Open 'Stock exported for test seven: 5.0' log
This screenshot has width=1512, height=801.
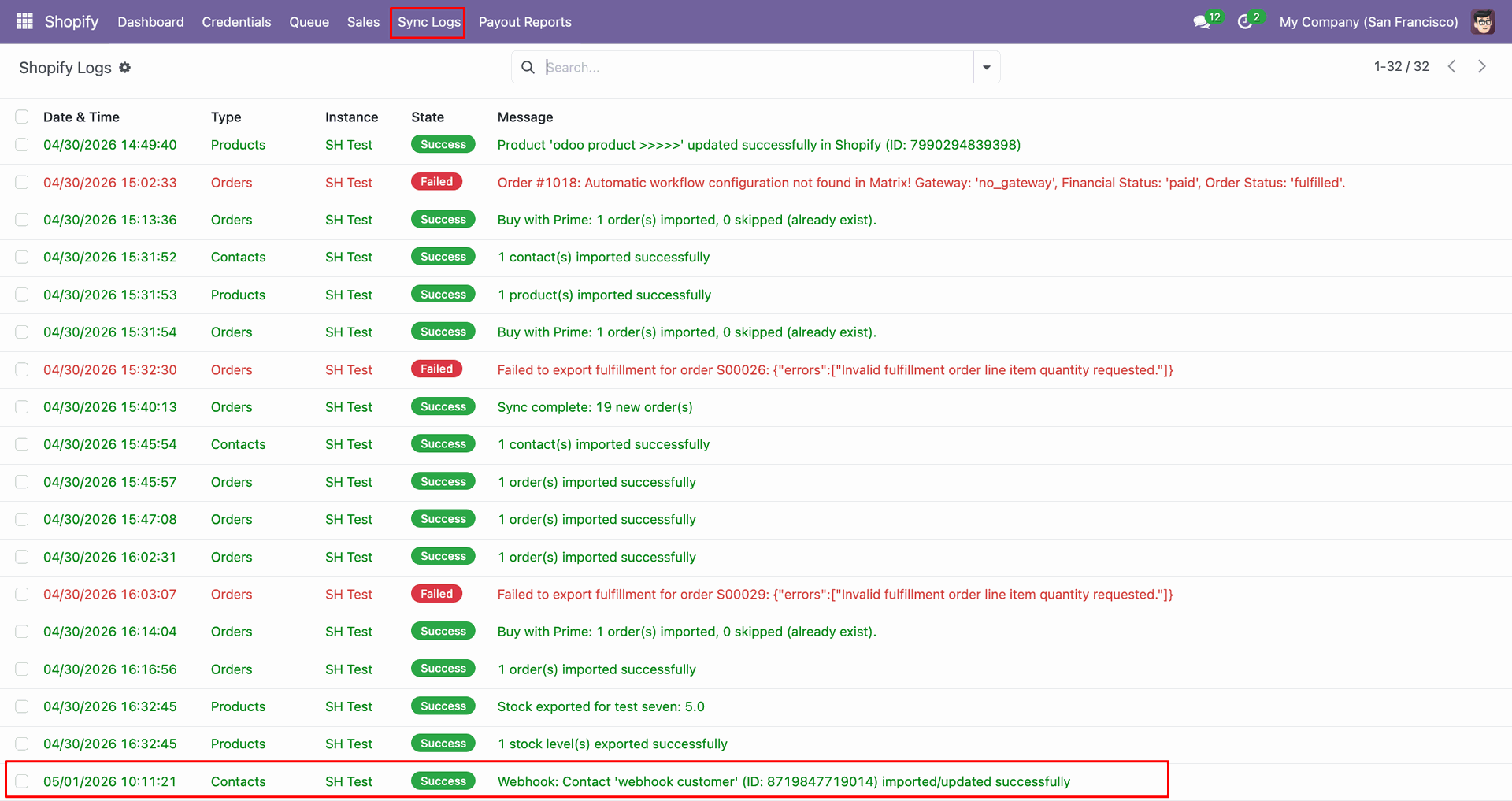pos(601,706)
